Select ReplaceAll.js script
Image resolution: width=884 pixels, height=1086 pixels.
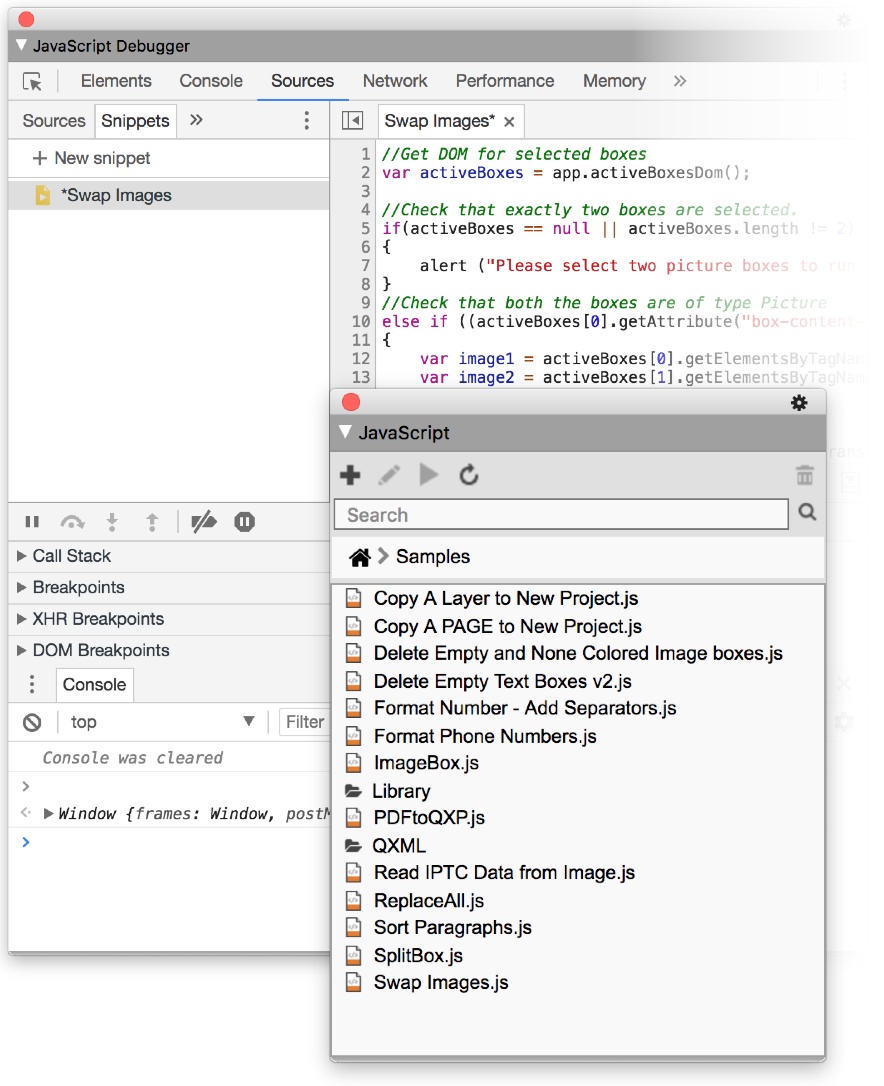click(x=429, y=900)
